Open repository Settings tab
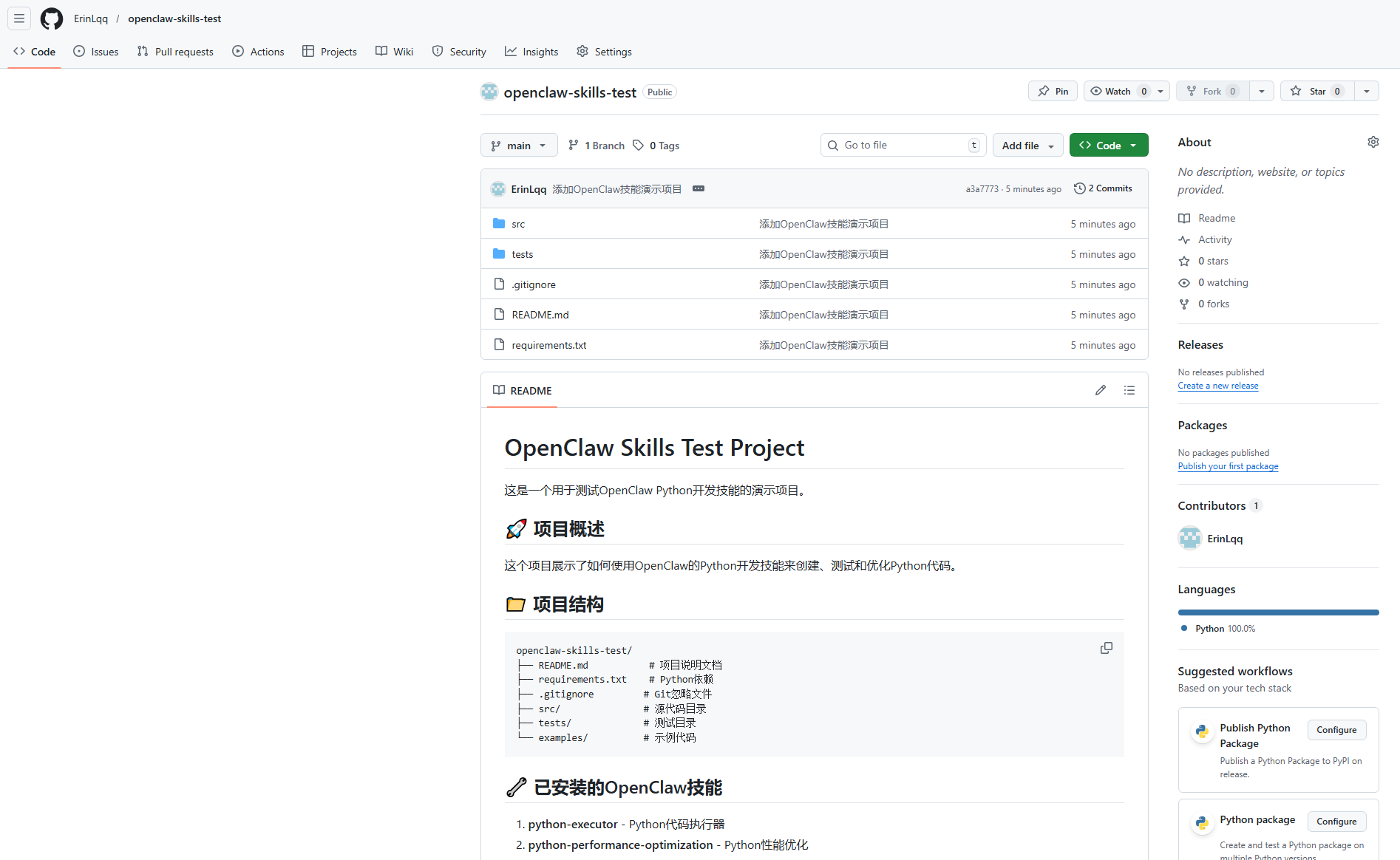Viewport: 1400px width, 860px height. coord(604,52)
